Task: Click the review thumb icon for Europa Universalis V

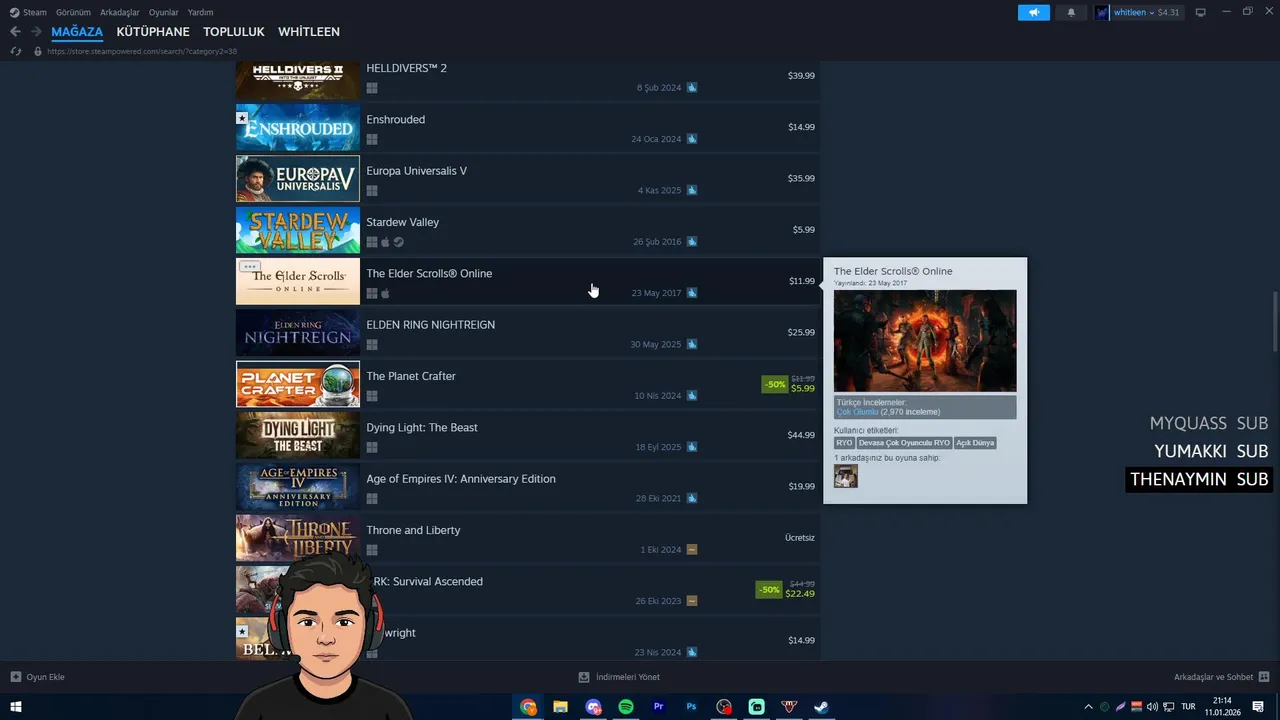Action: point(692,190)
